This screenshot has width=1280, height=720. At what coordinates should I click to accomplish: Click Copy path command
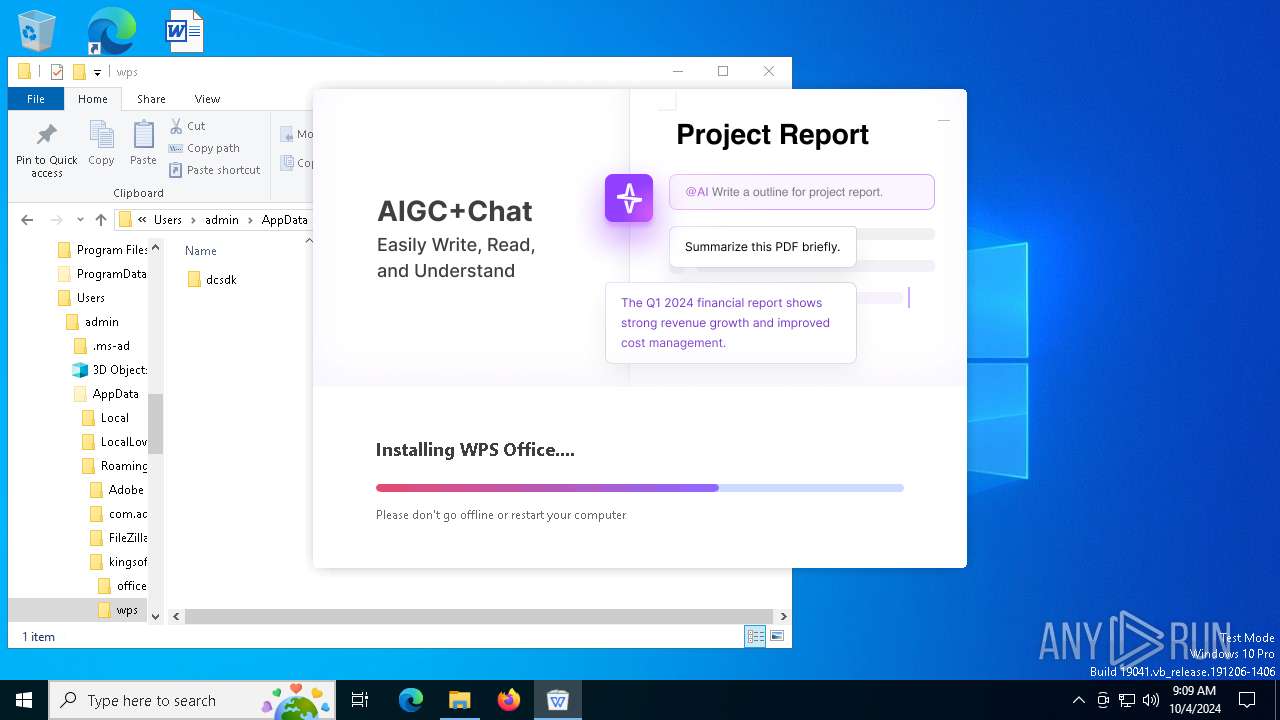[204, 148]
